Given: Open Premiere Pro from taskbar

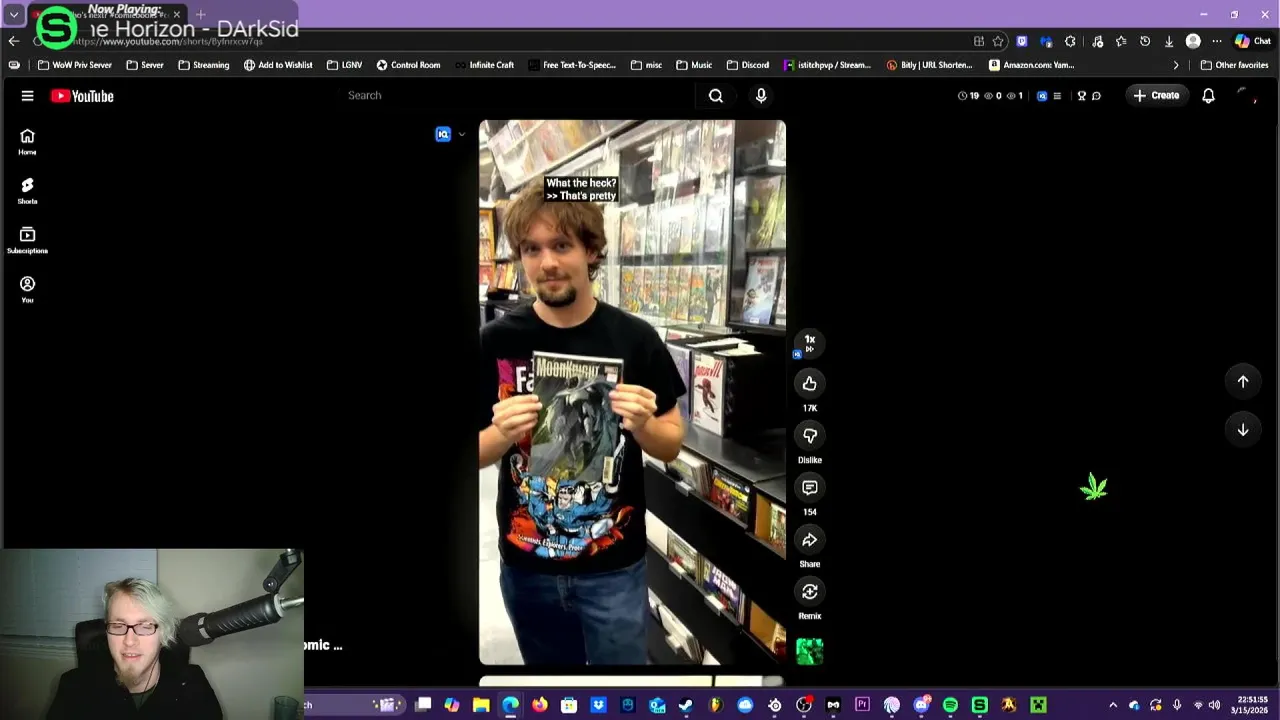Looking at the screenshot, I should [x=862, y=705].
